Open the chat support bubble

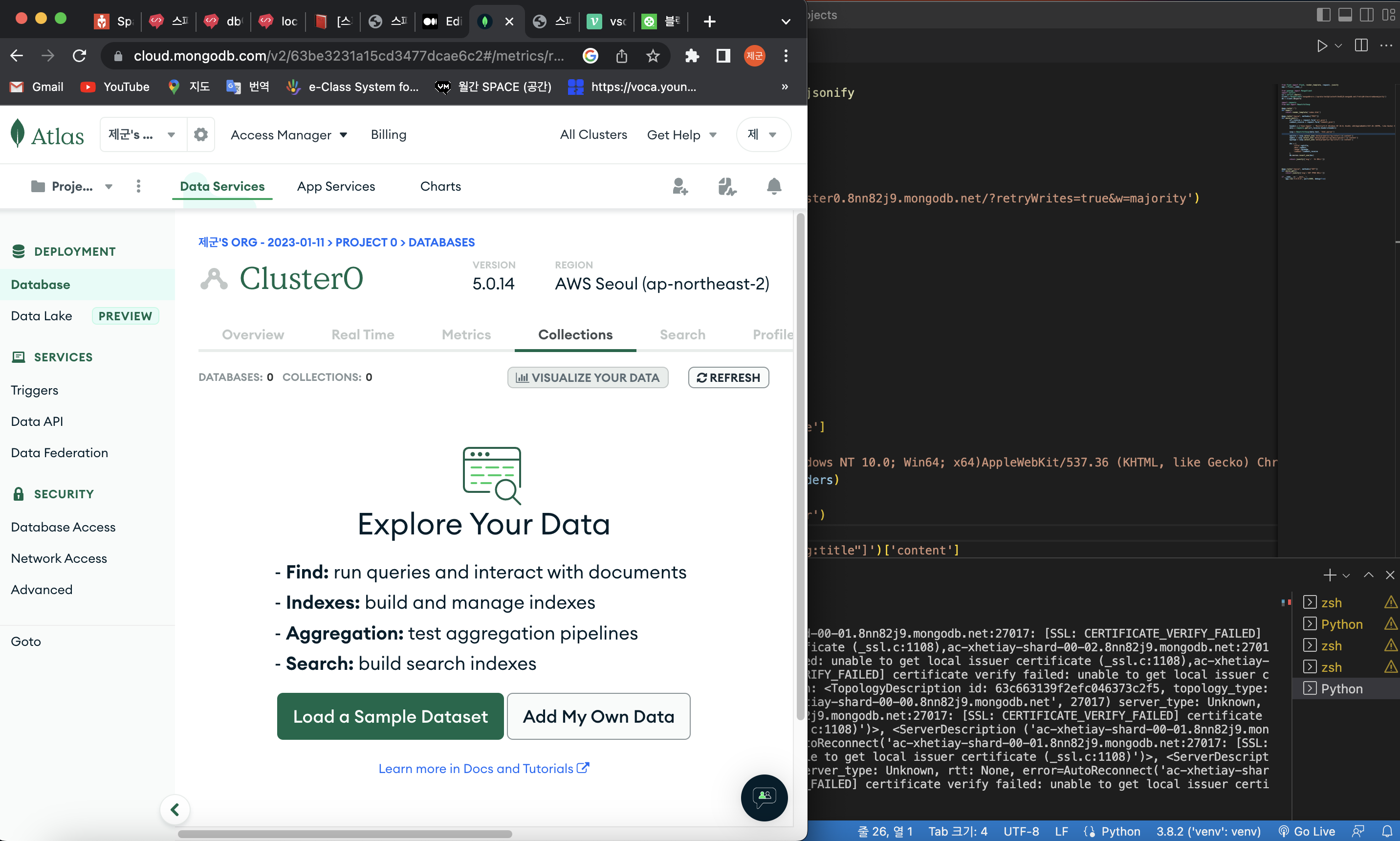coord(764,797)
